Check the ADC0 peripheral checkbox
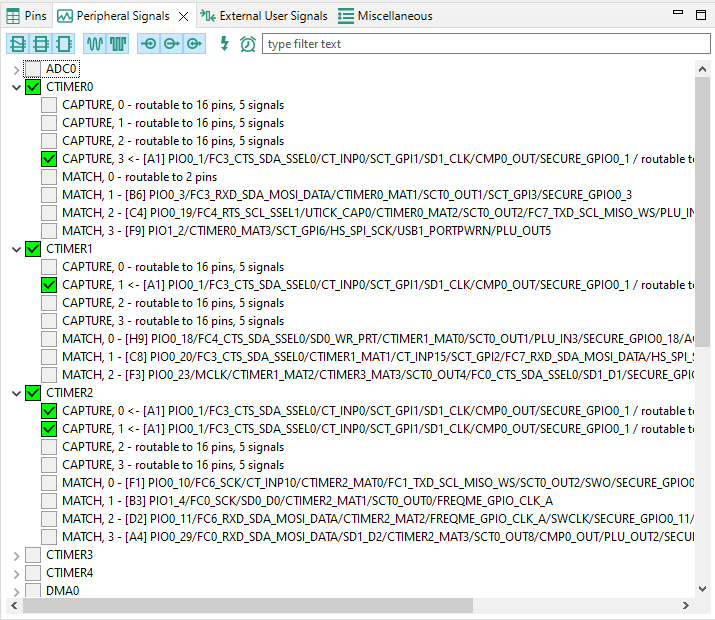715x620 pixels. (33, 69)
